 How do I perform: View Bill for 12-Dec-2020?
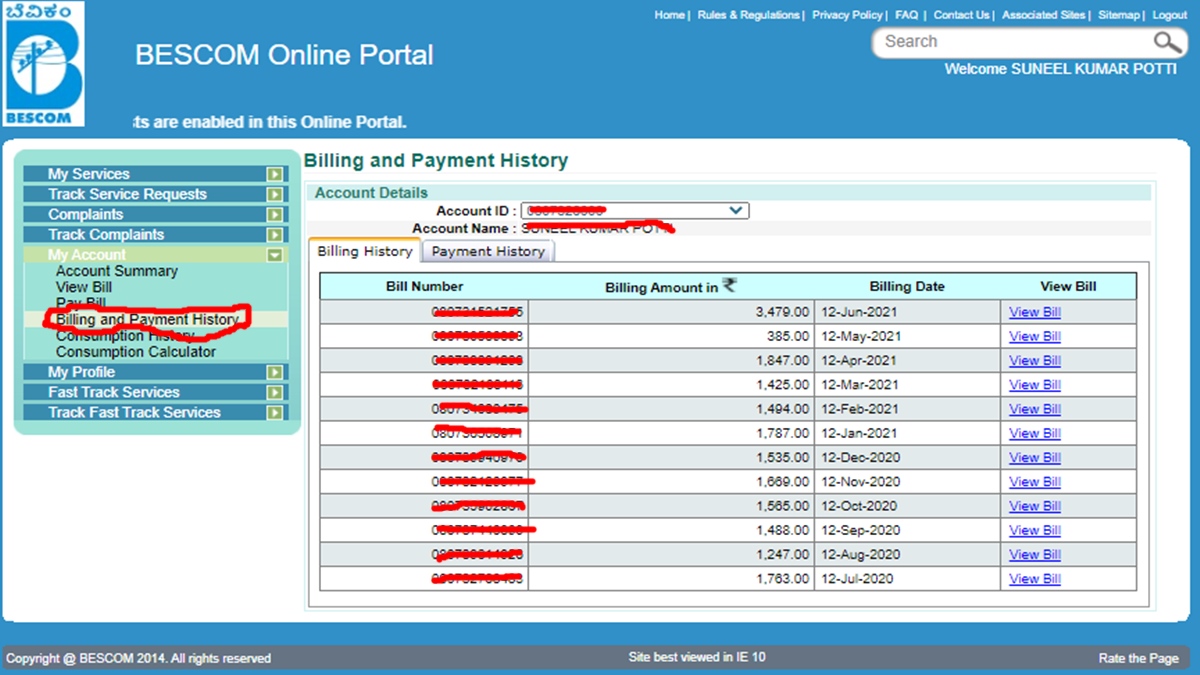point(1035,457)
